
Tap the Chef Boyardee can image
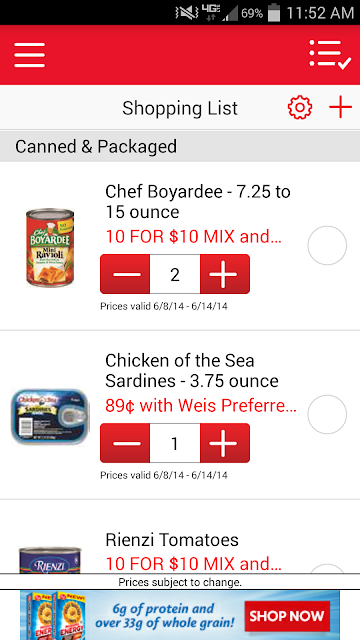[50, 247]
